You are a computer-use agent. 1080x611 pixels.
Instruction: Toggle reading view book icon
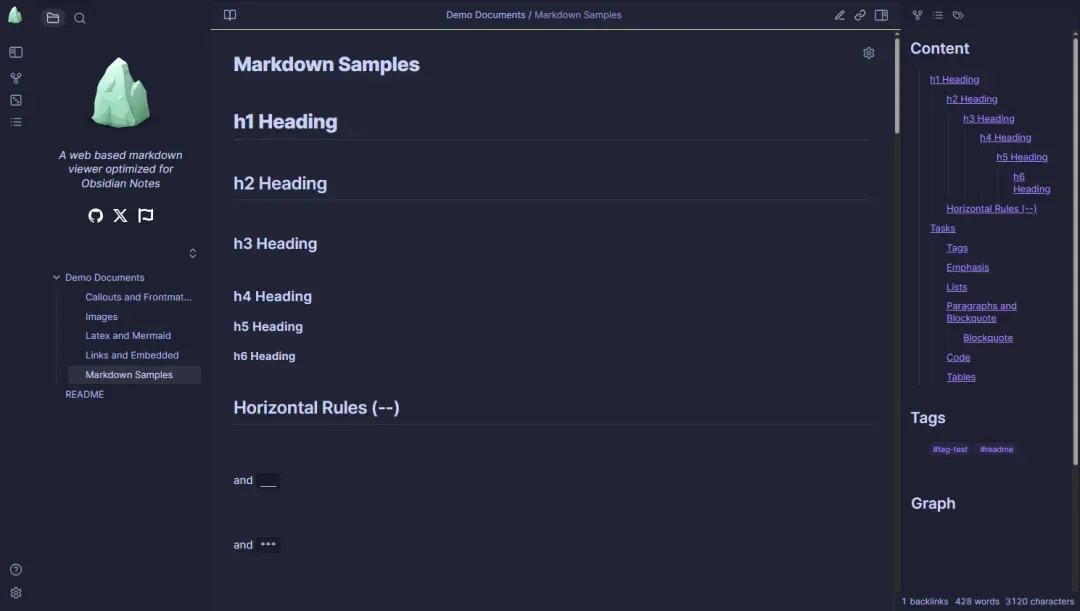[x=230, y=15]
